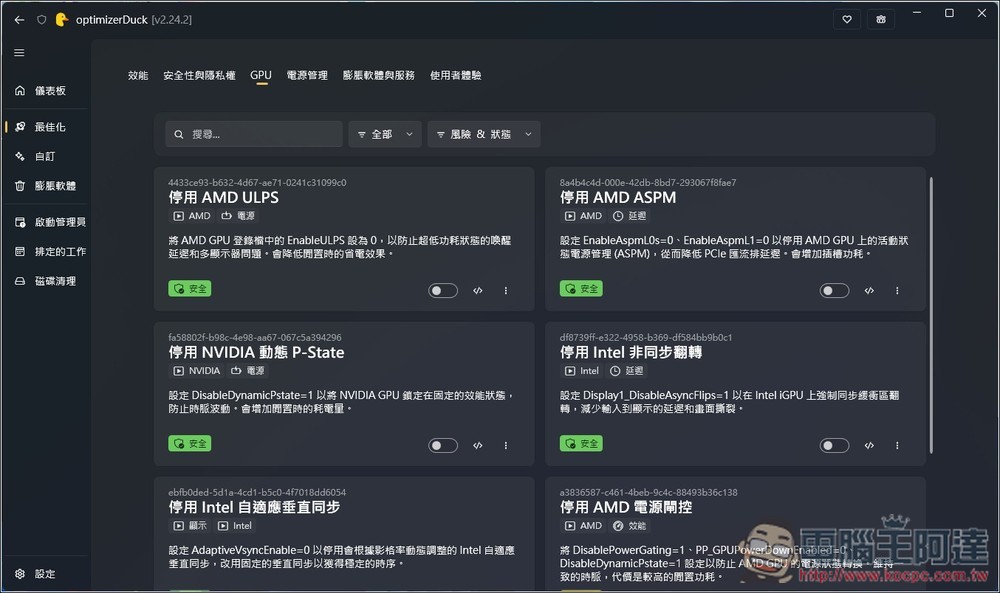Open the 風險 & 狀態 dropdown
The height and width of the screenshot is (593, 1000).
[x=484, y=134]
